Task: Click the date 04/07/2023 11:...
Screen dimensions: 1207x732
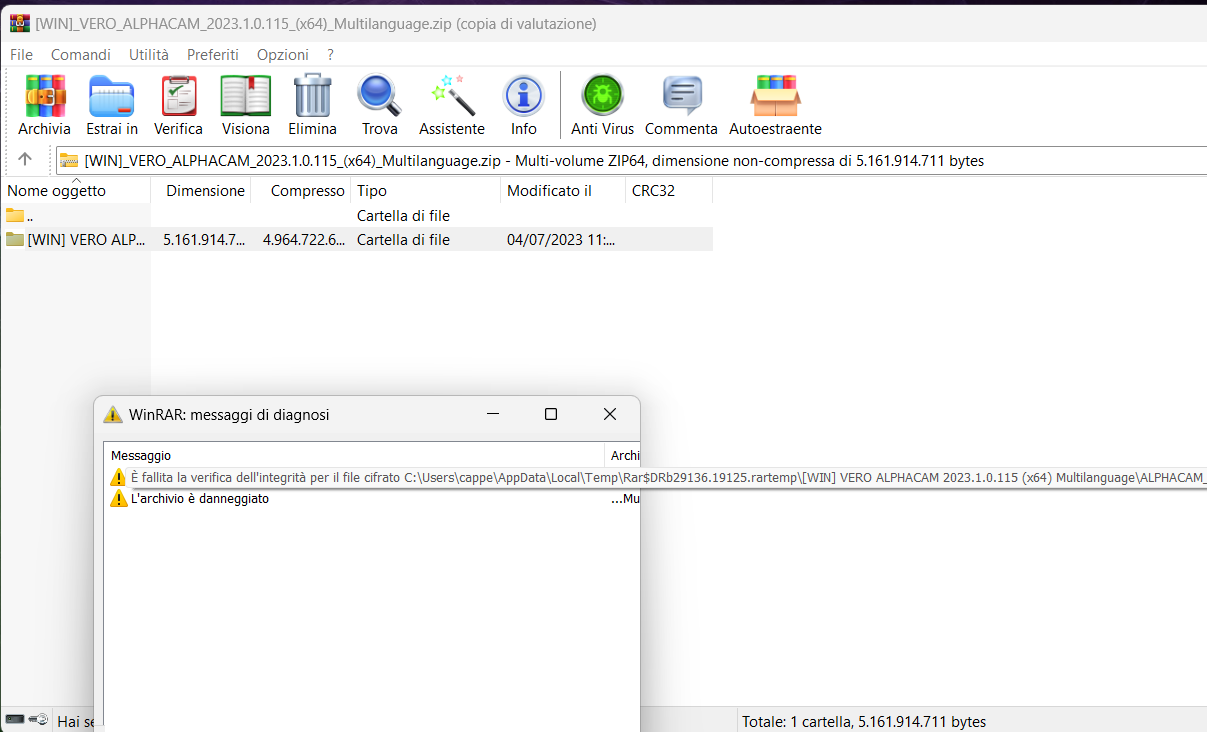Action: [561, 239]
